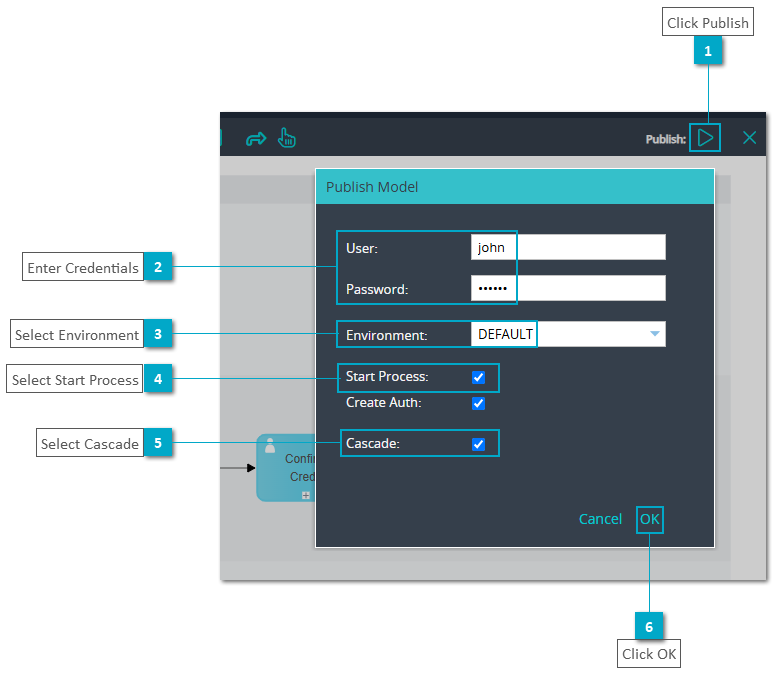Click the Password input field

click(x=568, y=288)
